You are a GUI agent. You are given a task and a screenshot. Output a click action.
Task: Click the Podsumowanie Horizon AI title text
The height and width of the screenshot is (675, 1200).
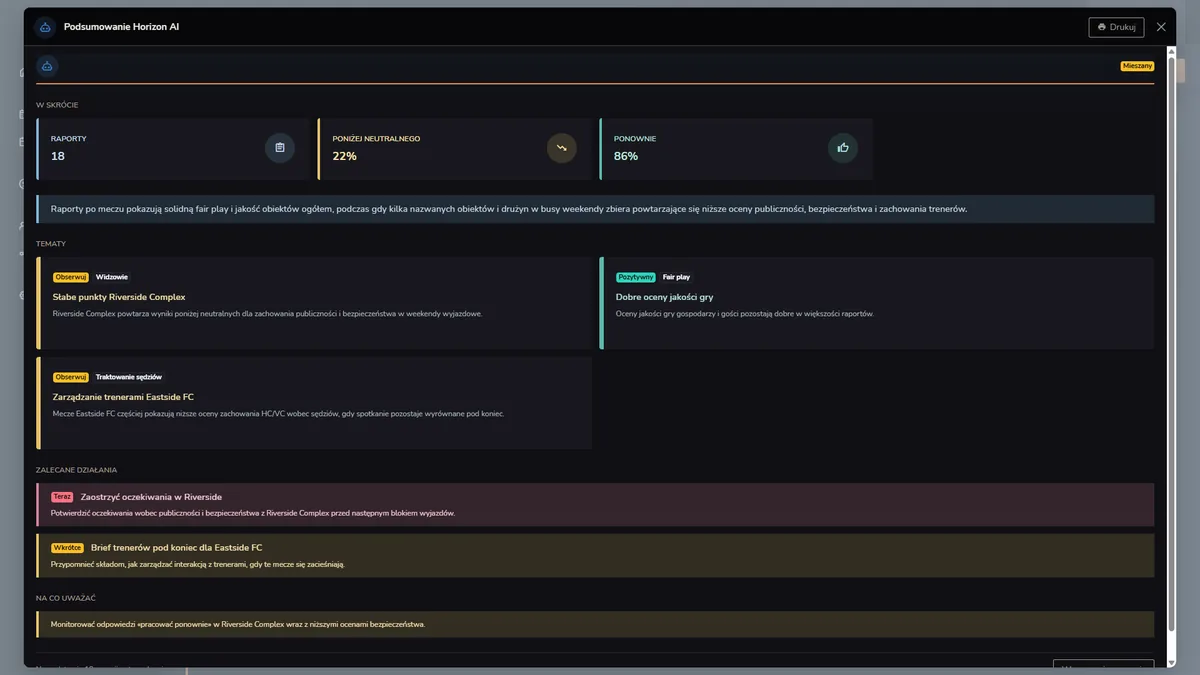(121, 27)
